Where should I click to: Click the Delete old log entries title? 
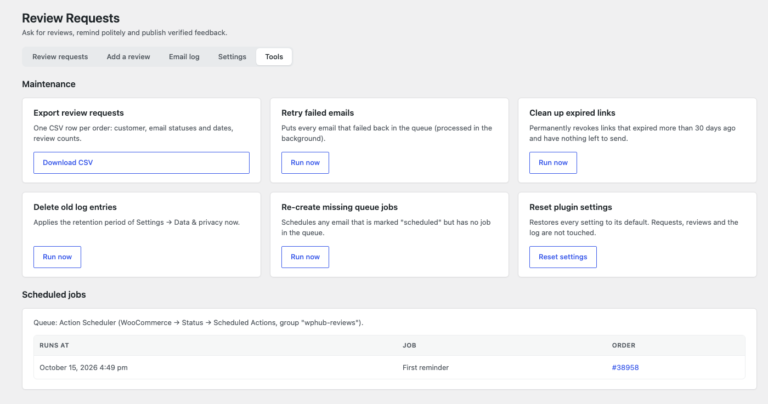click(x=75, y=207)
